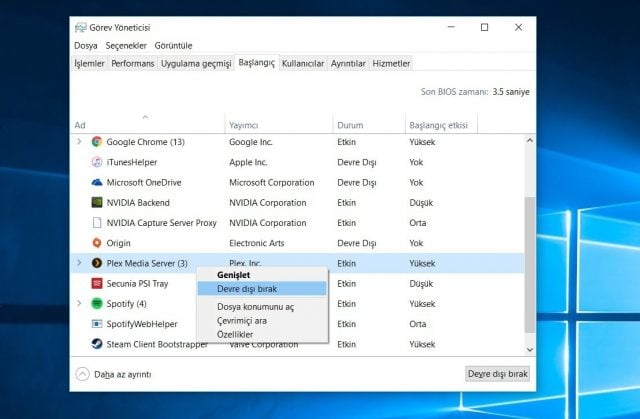
Task: Switch to the Kullanıcılar tab
Action: [303, 63]
